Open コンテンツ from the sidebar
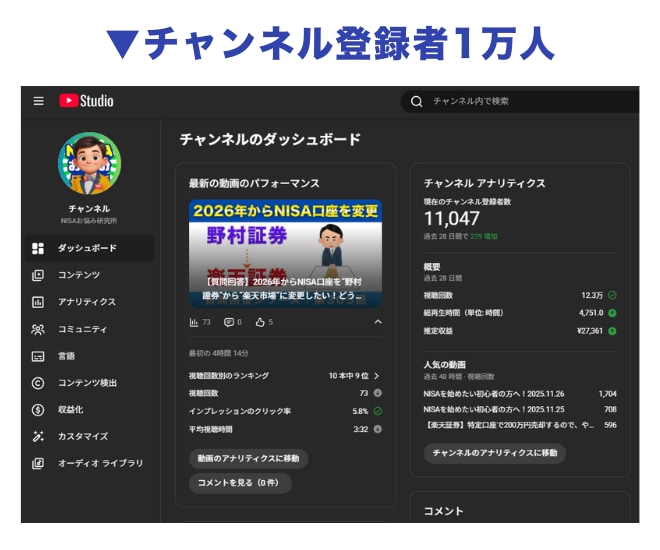The height and width of the screenshot is (550, 660). click(x=89, y=275)
